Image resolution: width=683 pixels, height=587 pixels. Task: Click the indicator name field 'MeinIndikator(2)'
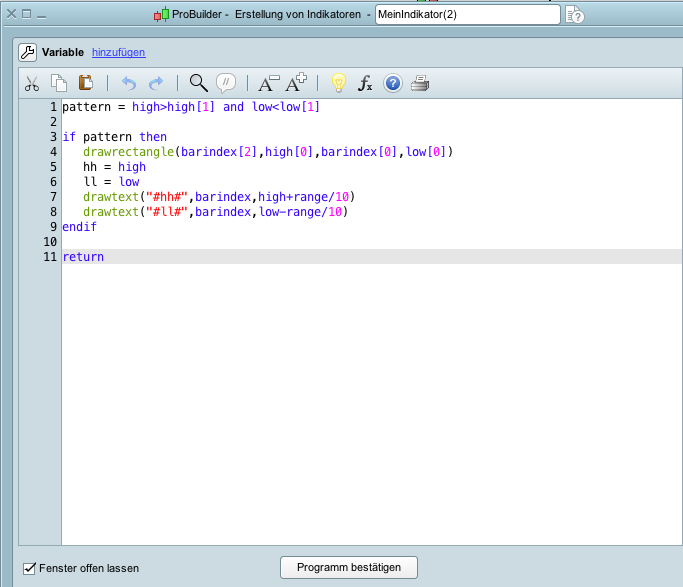click(x=467, y=14)
